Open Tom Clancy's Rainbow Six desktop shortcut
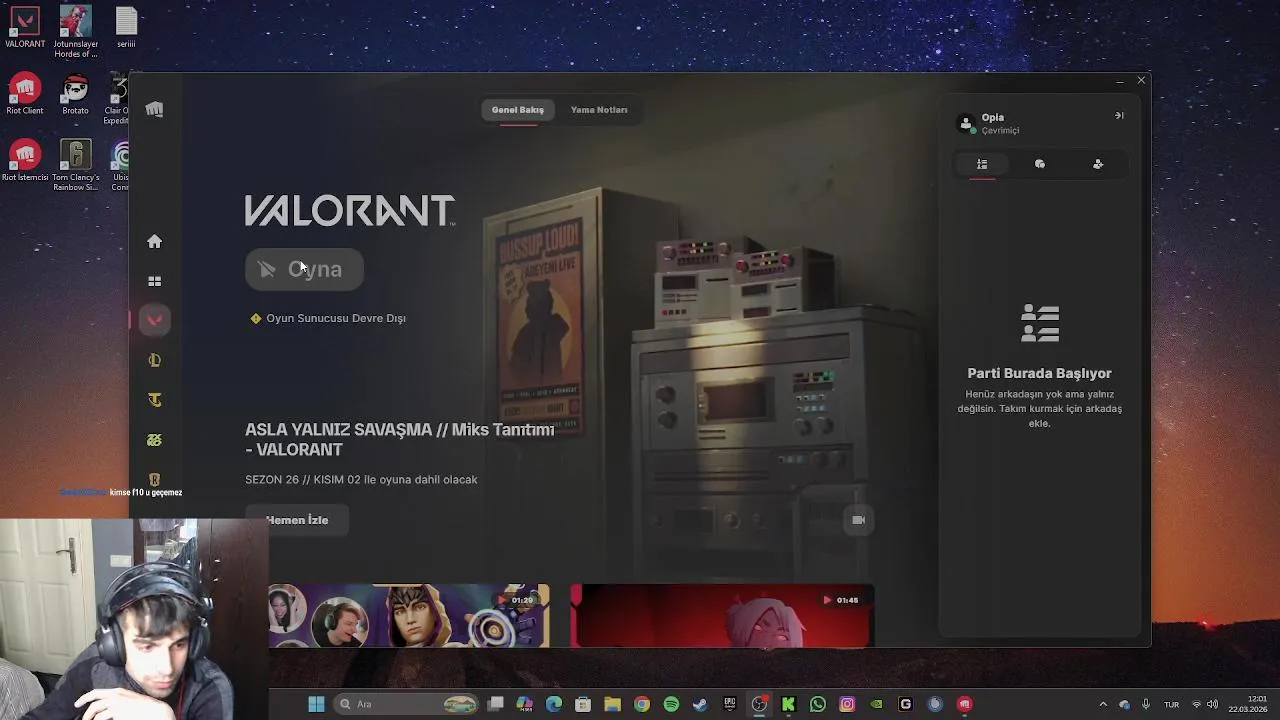 (76, 165)
